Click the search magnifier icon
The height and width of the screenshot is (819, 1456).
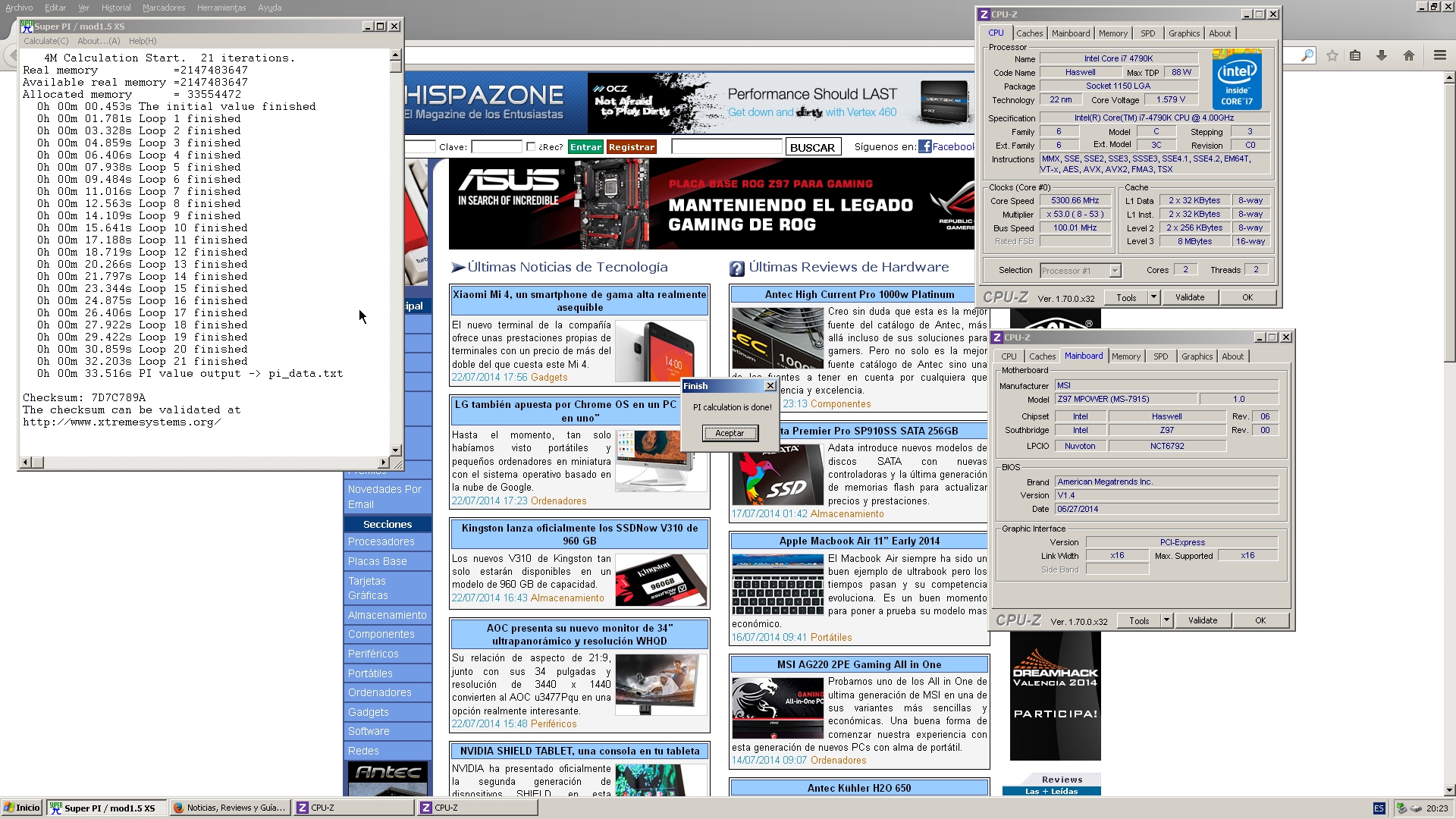click(1307, 55)
